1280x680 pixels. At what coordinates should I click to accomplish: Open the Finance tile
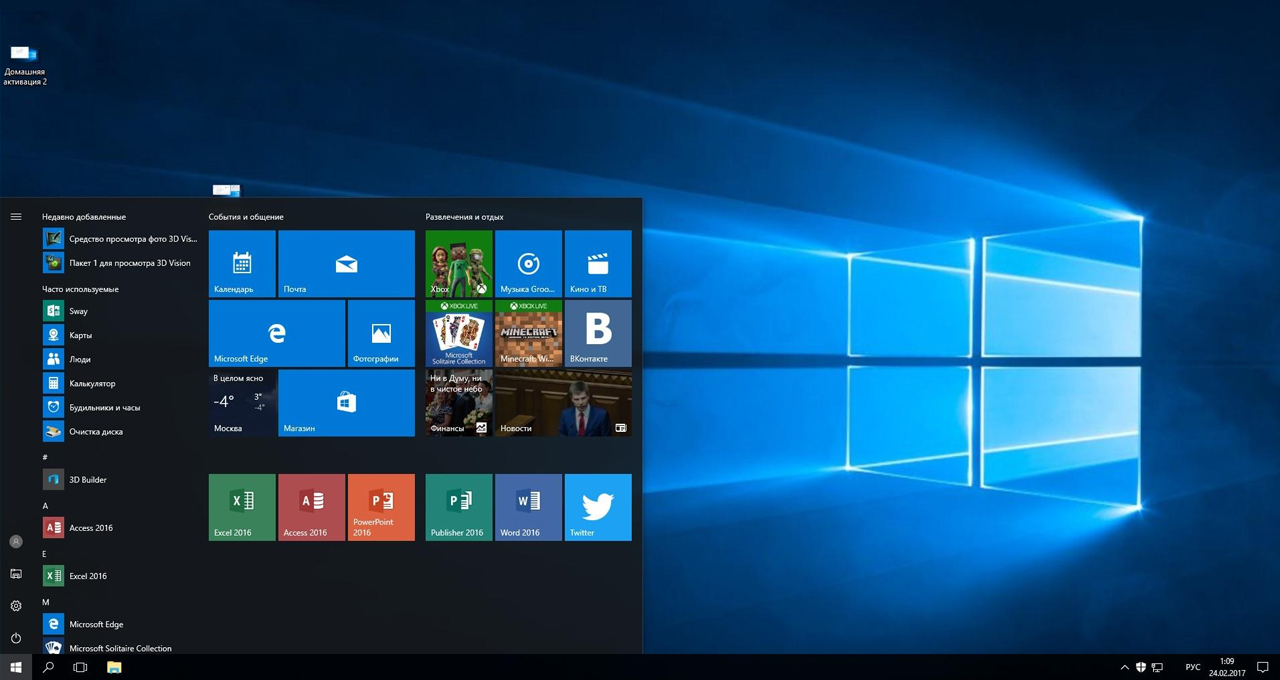point(459,403)
